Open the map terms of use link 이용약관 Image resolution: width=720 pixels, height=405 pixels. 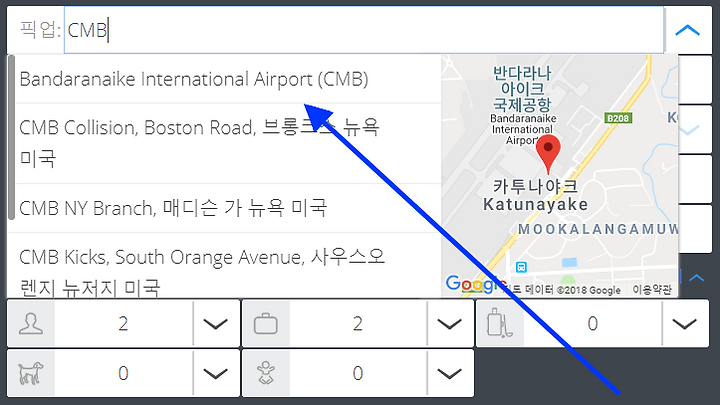(652, 290)
